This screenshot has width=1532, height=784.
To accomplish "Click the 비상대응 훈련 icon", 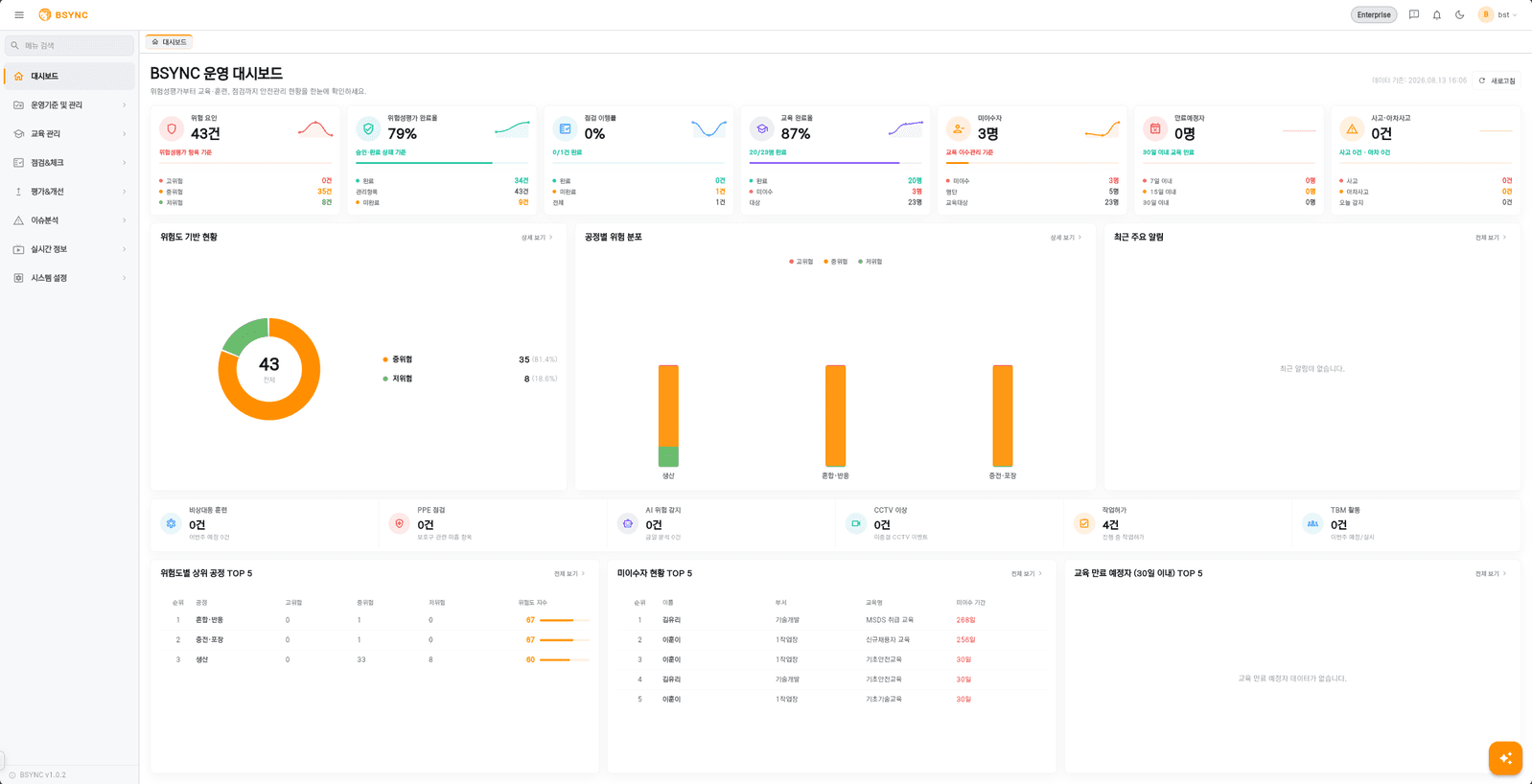I will [171, 523].
